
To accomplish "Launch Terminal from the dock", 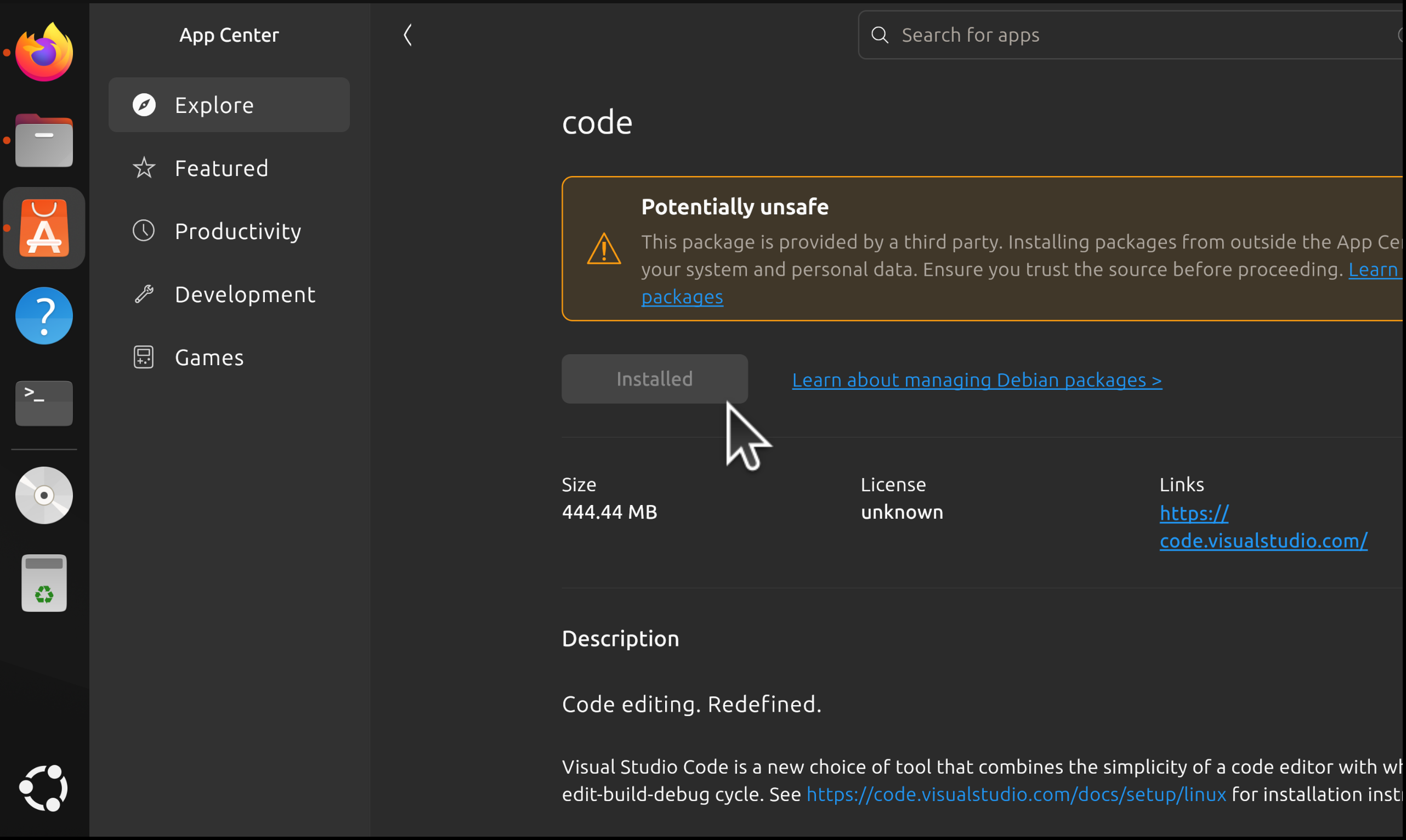I will click(44, 404).
